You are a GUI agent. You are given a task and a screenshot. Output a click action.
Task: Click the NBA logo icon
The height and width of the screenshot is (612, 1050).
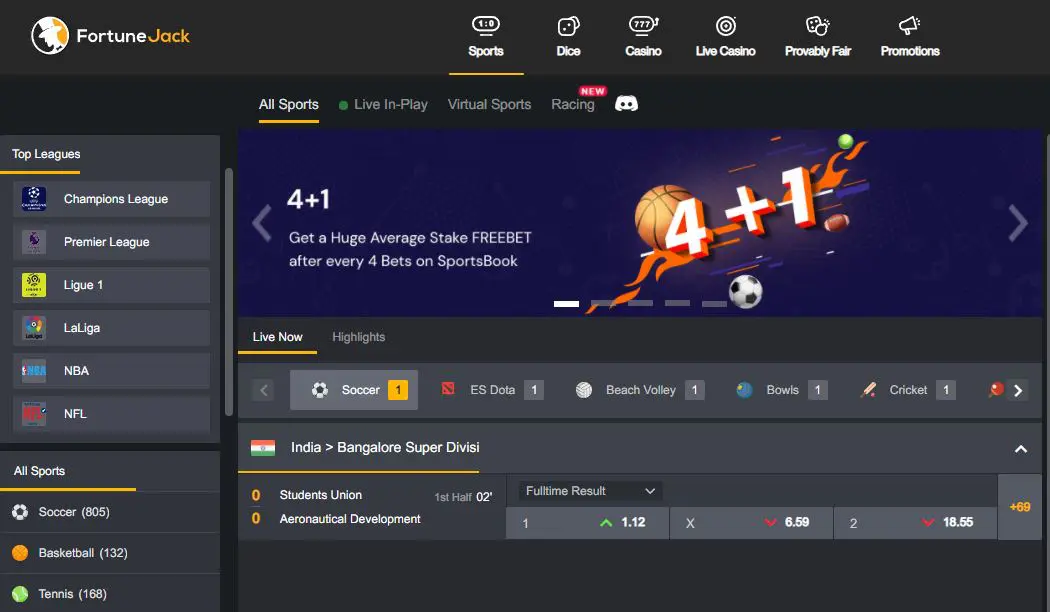pyautogui.click(x=34, y=370)
